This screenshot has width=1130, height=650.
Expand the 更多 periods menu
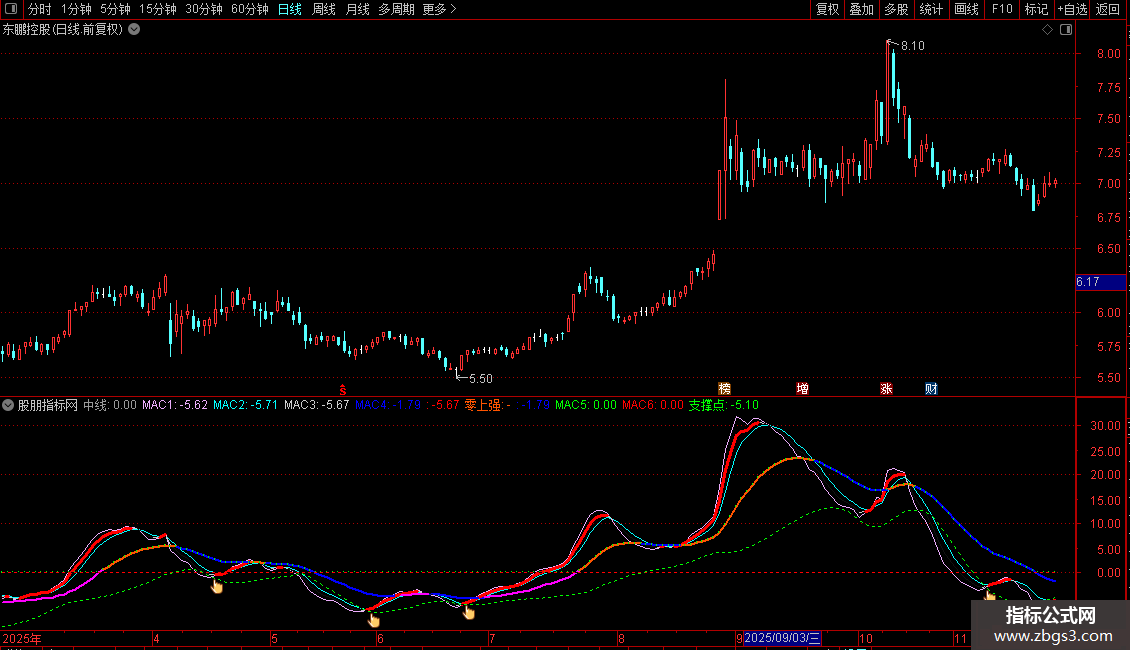pyautogui.click(x=439, y=10)
